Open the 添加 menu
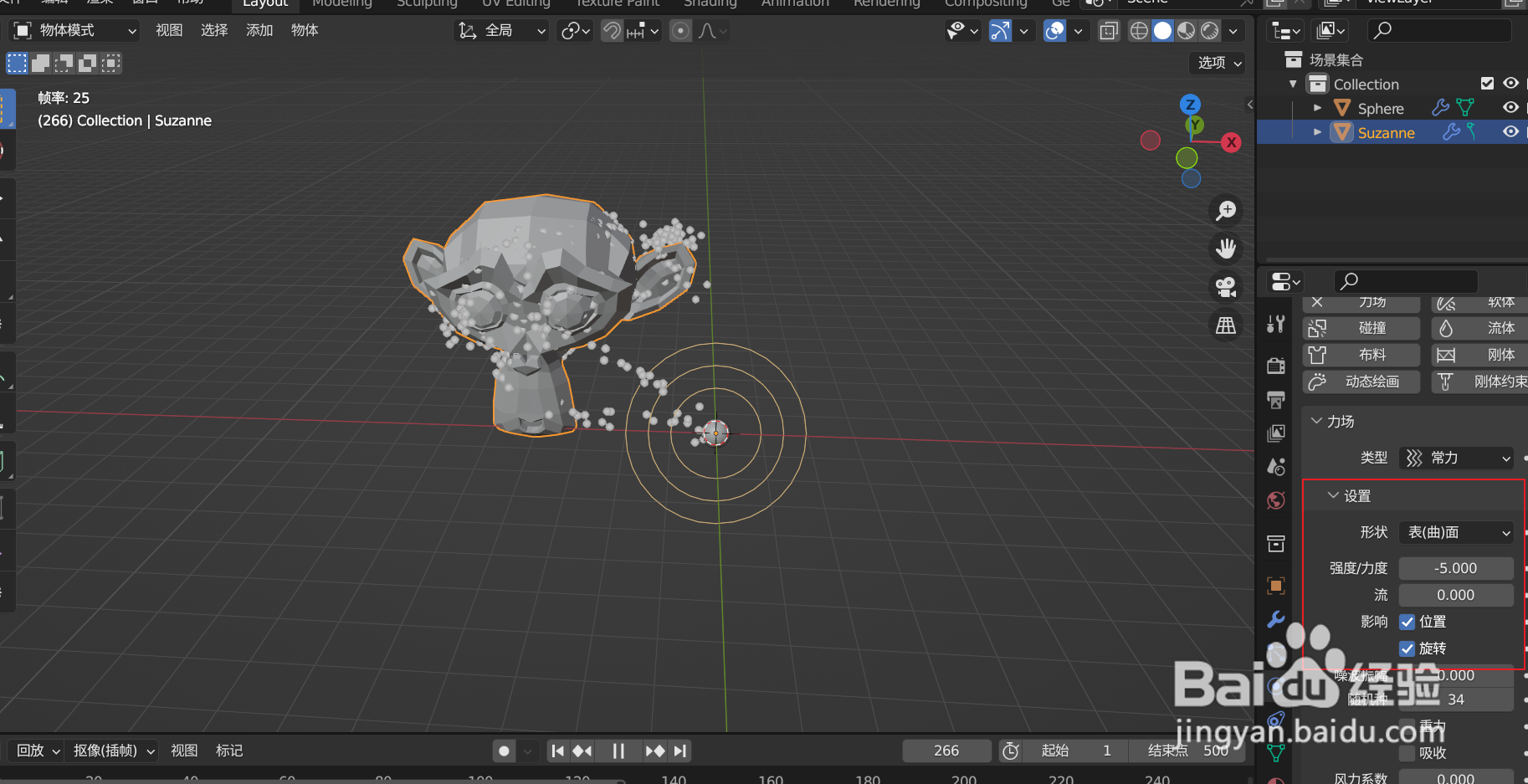The width and height of the screenshot is (1528, 784). tap(259, 31)
